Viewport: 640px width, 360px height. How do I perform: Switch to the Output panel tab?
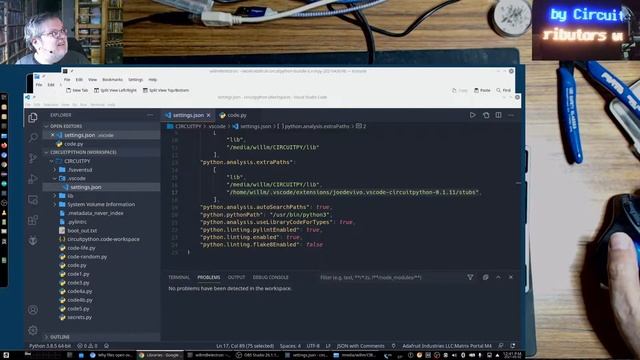point(236,277)
